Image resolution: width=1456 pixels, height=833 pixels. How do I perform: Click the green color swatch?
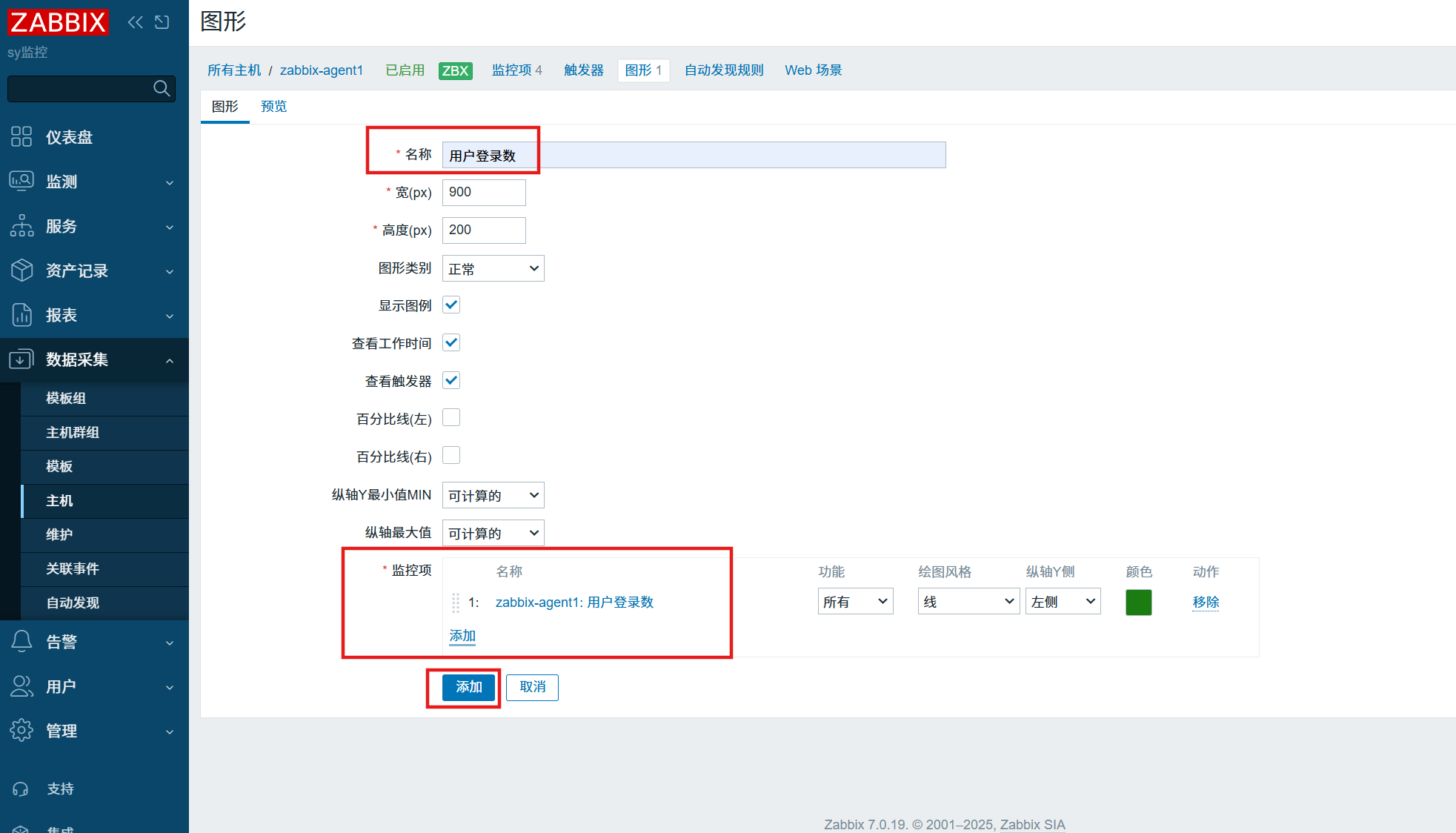(1138, 602)
